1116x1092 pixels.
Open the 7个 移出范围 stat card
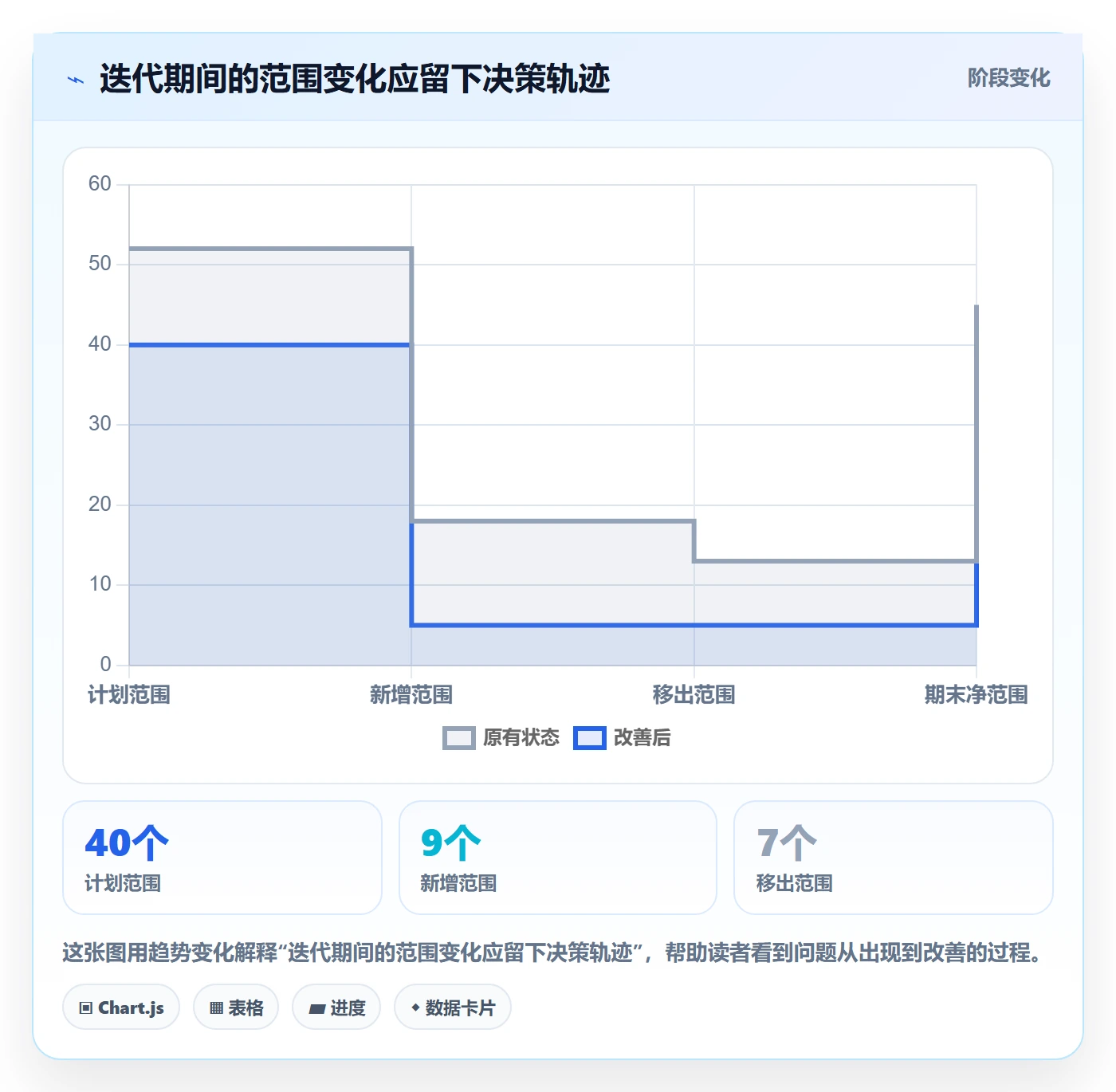[x=894, y=858]
